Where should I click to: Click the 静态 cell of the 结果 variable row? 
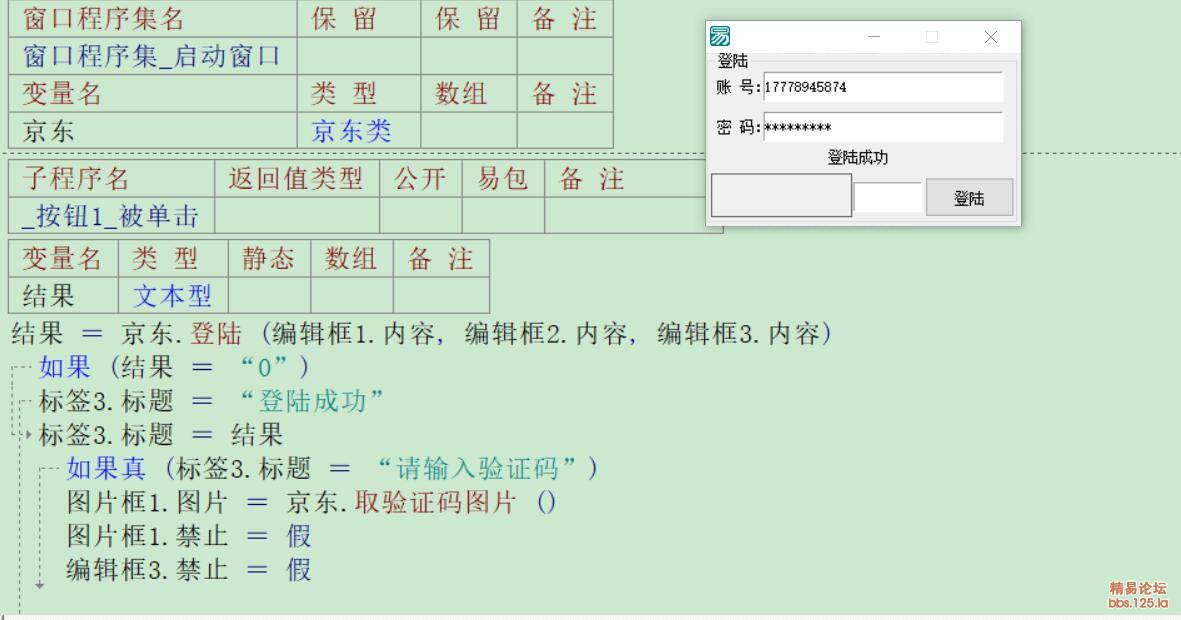coord(269,295)
